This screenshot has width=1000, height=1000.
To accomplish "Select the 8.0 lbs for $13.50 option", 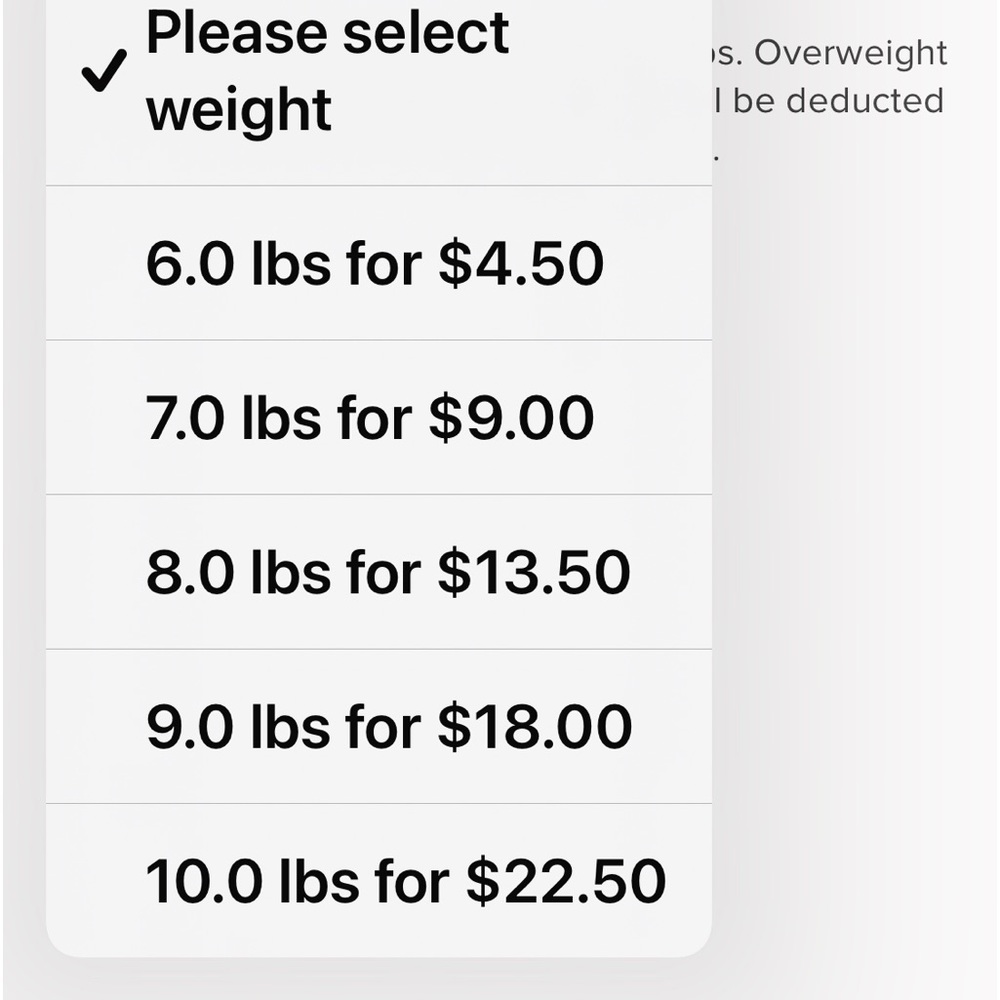I will pos(379,572).
